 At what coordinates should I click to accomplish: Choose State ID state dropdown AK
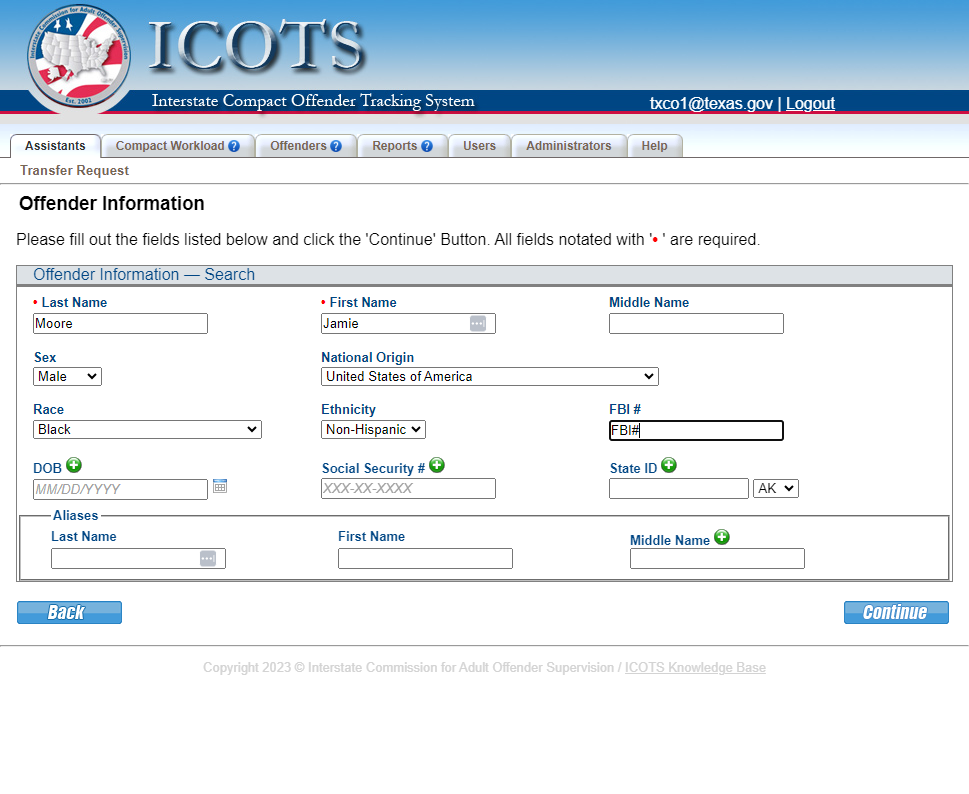click(x=776, y=488)
